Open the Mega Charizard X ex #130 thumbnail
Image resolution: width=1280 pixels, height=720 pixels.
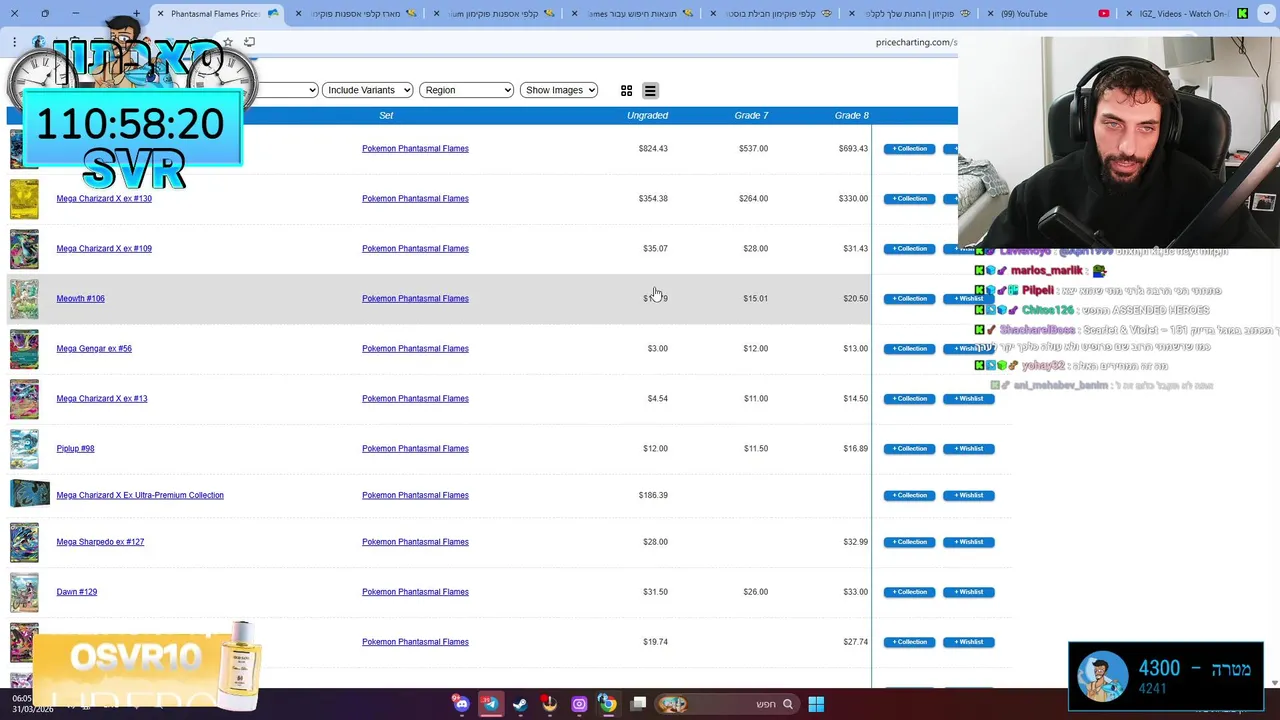24,199
